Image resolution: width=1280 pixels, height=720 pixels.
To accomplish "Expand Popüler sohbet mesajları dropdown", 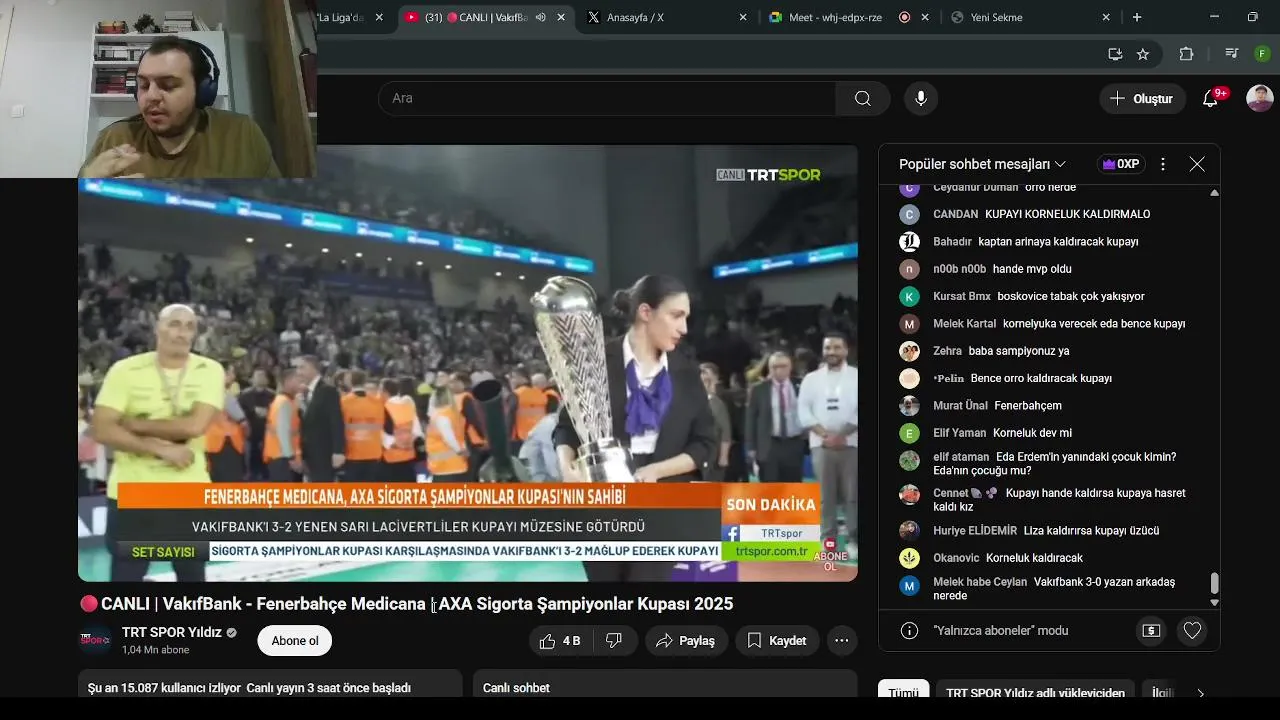I will point(982,164).
